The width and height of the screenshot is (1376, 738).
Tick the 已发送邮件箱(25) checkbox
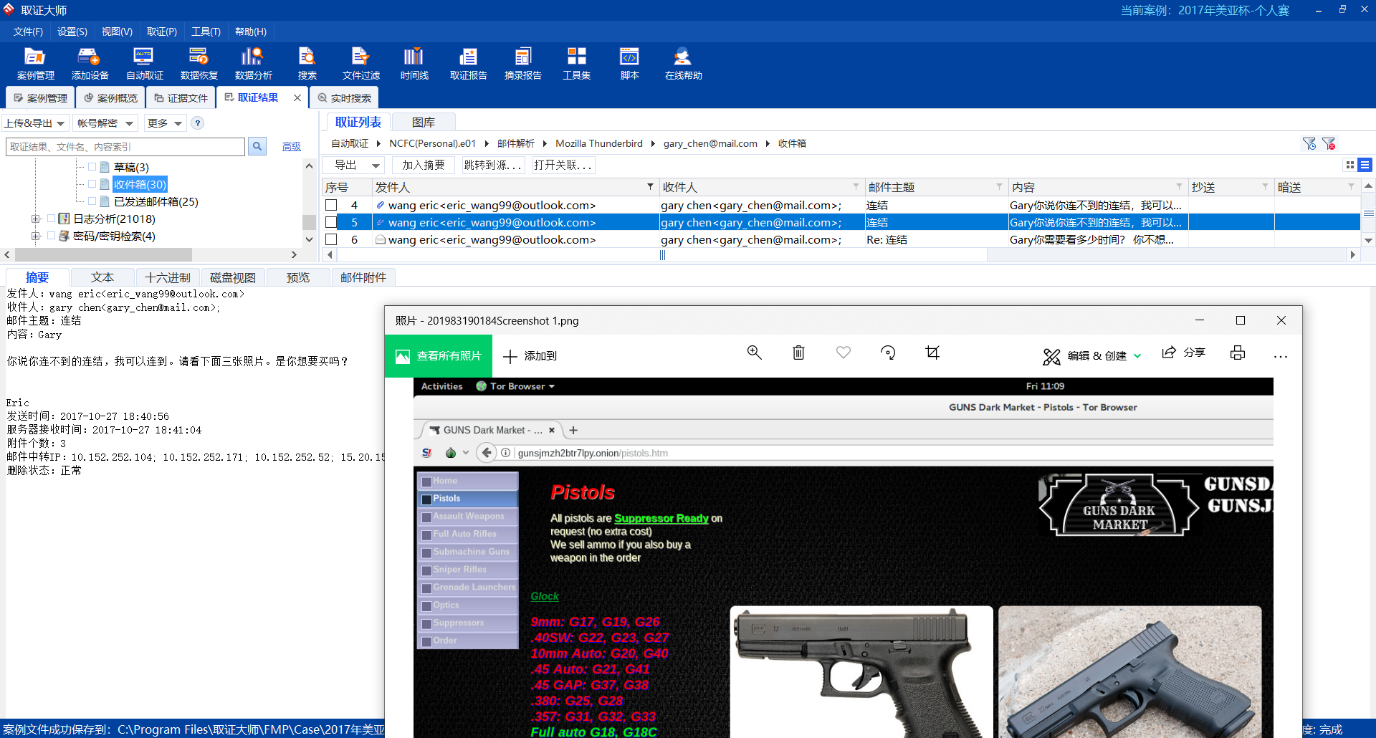[92, 201]
